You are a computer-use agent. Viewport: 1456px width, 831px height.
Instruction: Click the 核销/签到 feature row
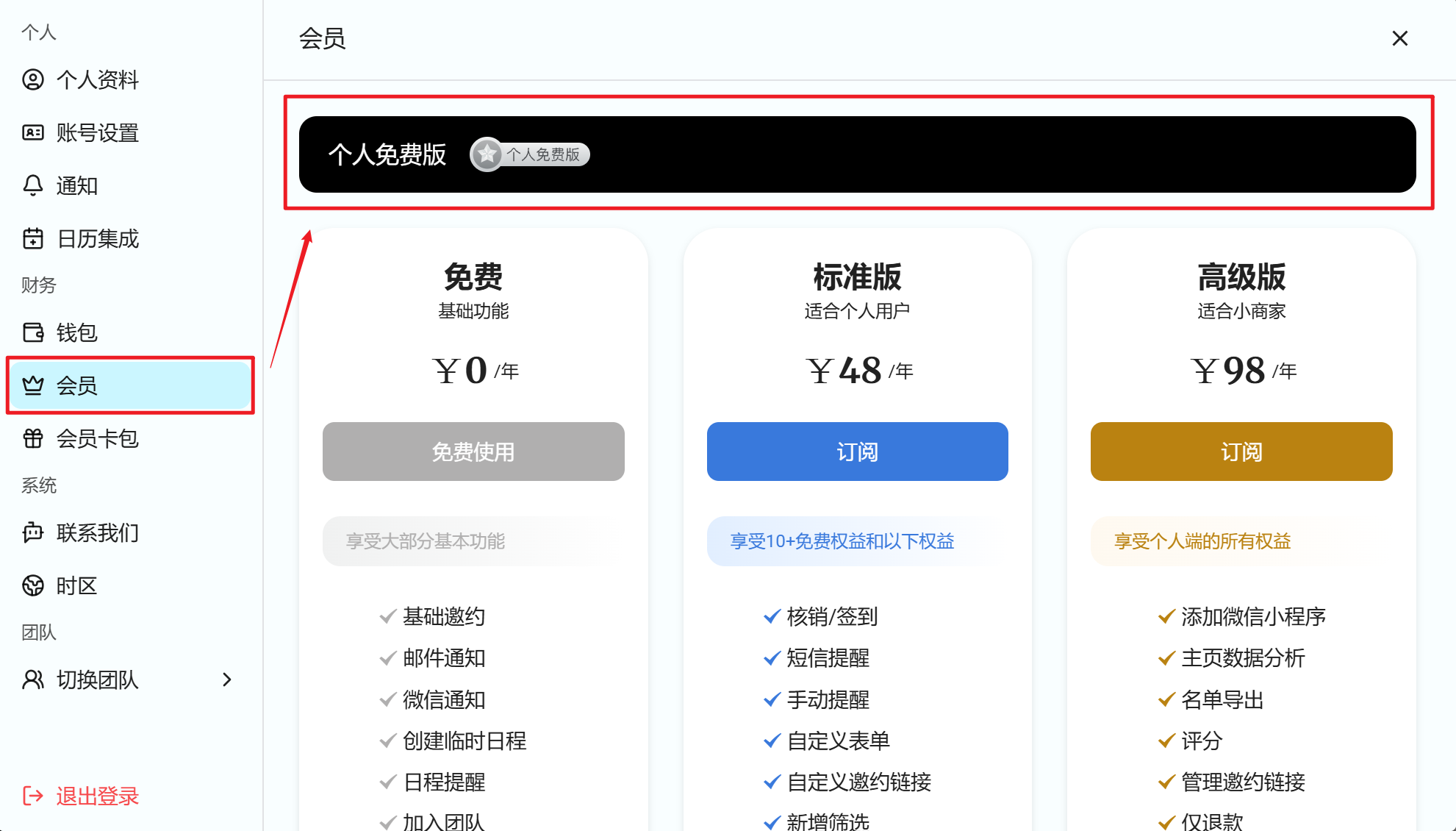820,616
